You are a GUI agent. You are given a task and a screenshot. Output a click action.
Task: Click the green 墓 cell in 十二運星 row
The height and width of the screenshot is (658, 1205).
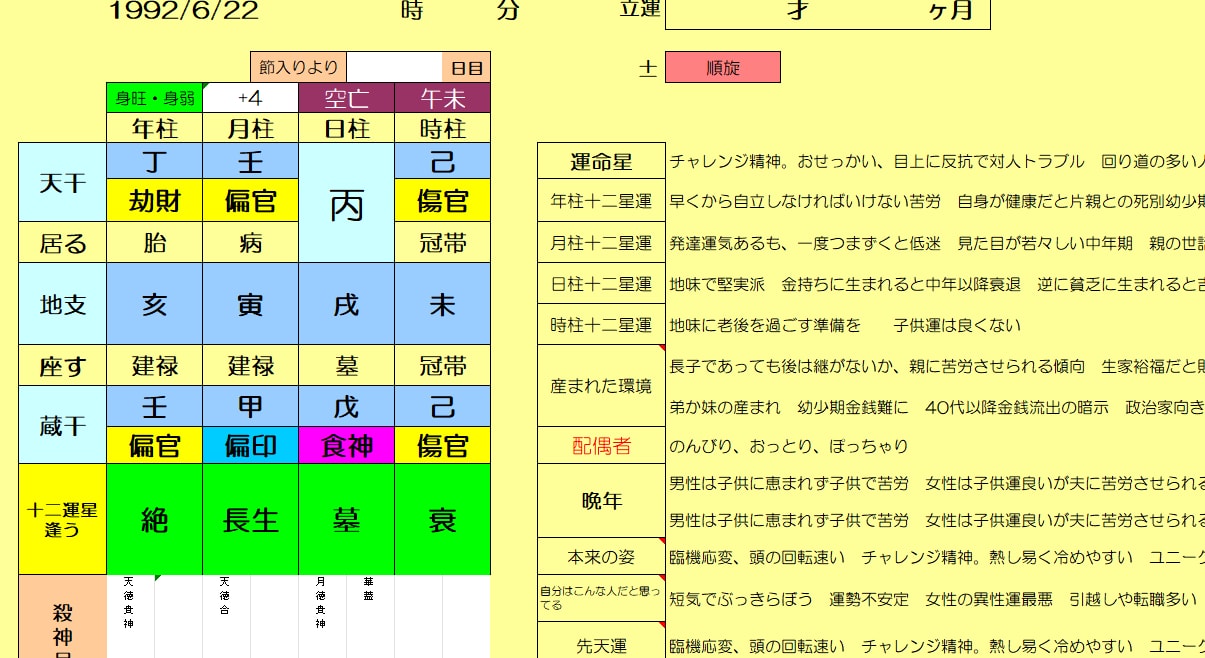346,519
